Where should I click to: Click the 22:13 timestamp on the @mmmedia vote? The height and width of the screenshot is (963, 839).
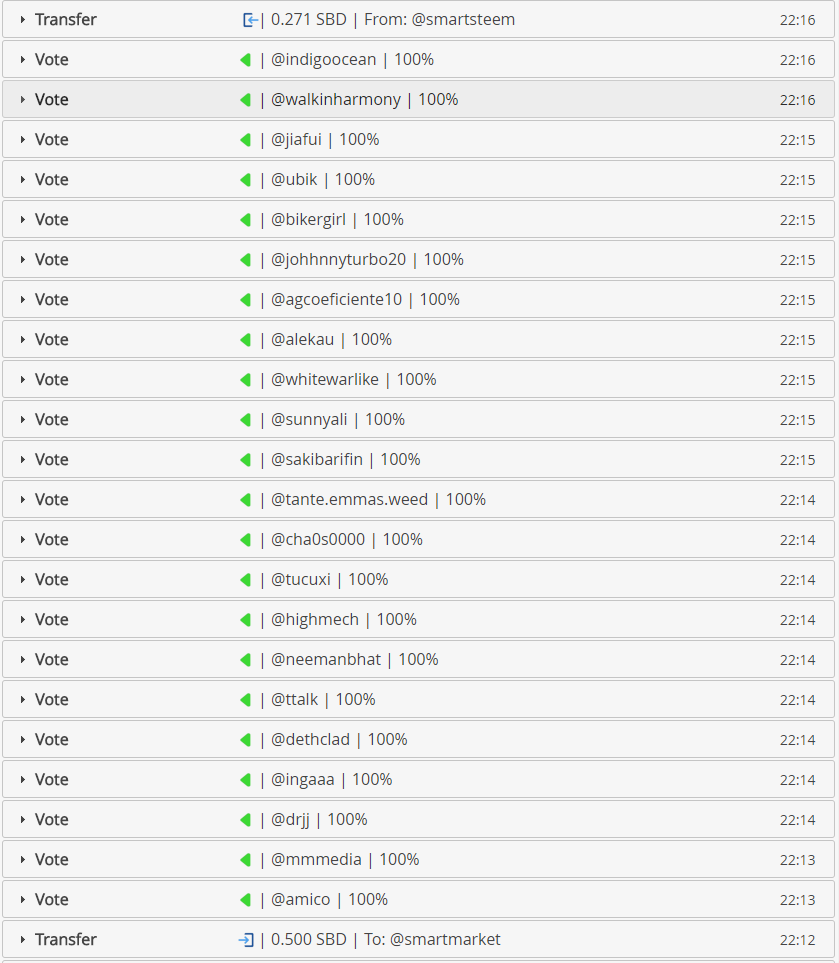797,860
